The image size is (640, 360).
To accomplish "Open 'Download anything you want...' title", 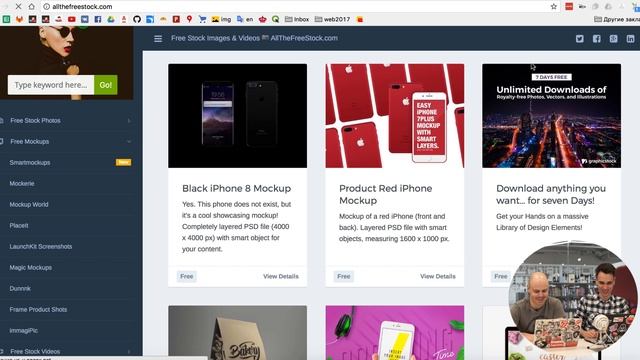I will pyautogui.click(x=551, y=194).
